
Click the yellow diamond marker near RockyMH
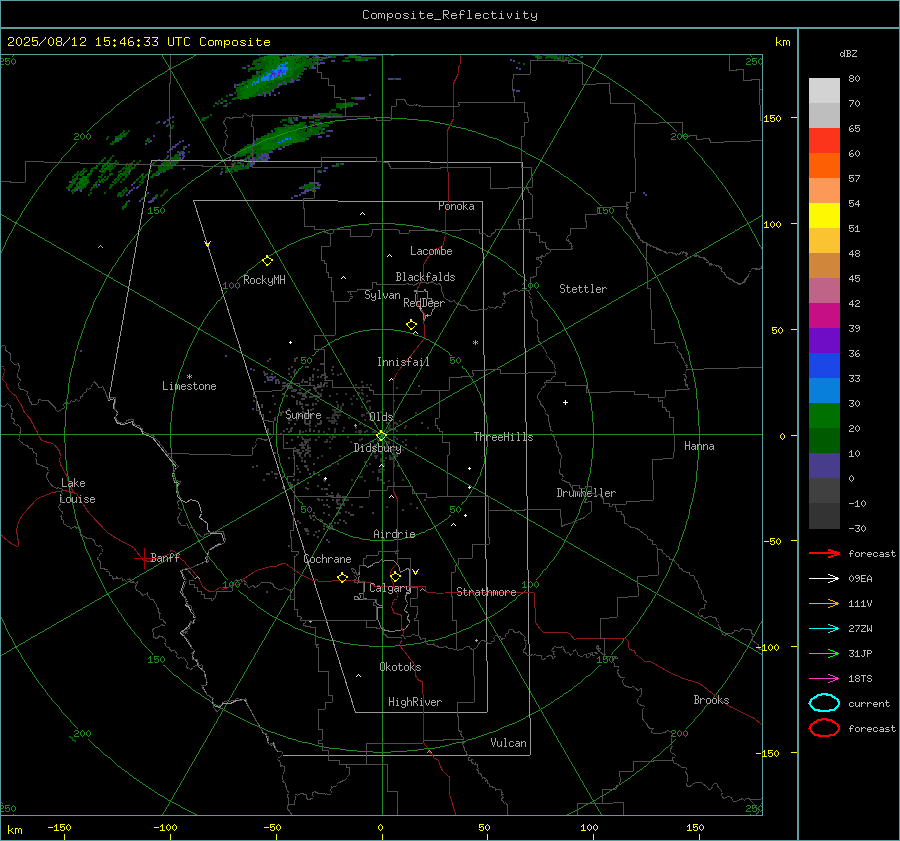(x=267, y=261)
